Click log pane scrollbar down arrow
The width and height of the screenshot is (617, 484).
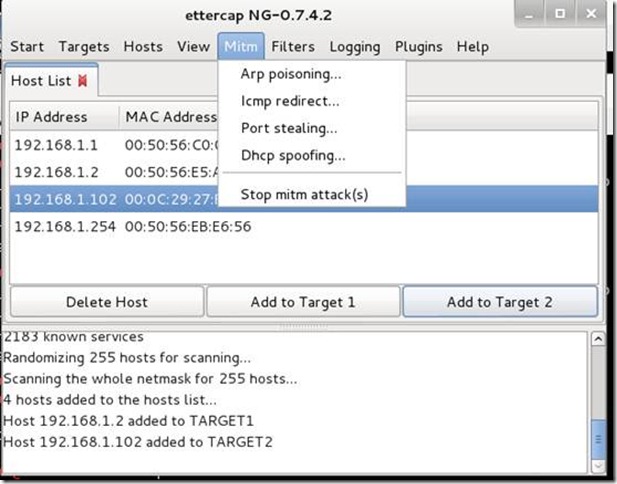pyautogui.click(x=598, y=466)
